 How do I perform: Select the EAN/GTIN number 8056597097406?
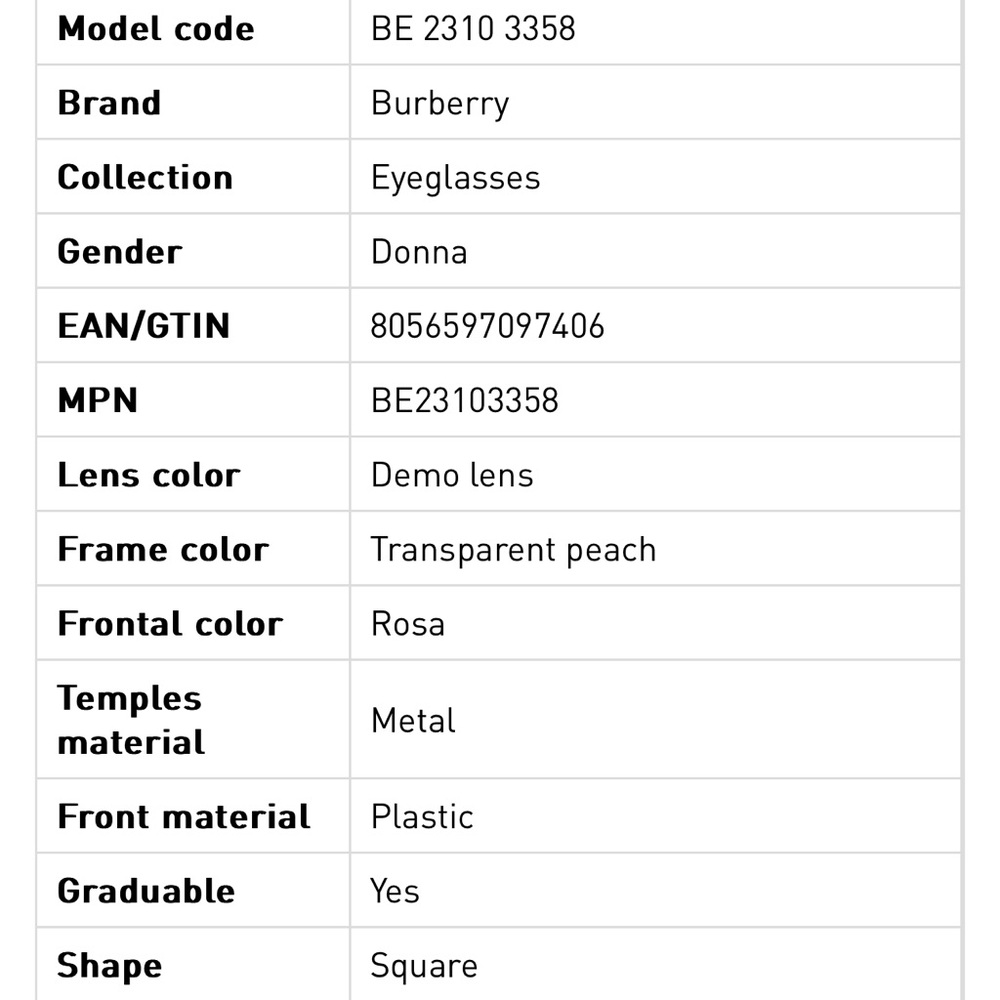pos(487,327)
